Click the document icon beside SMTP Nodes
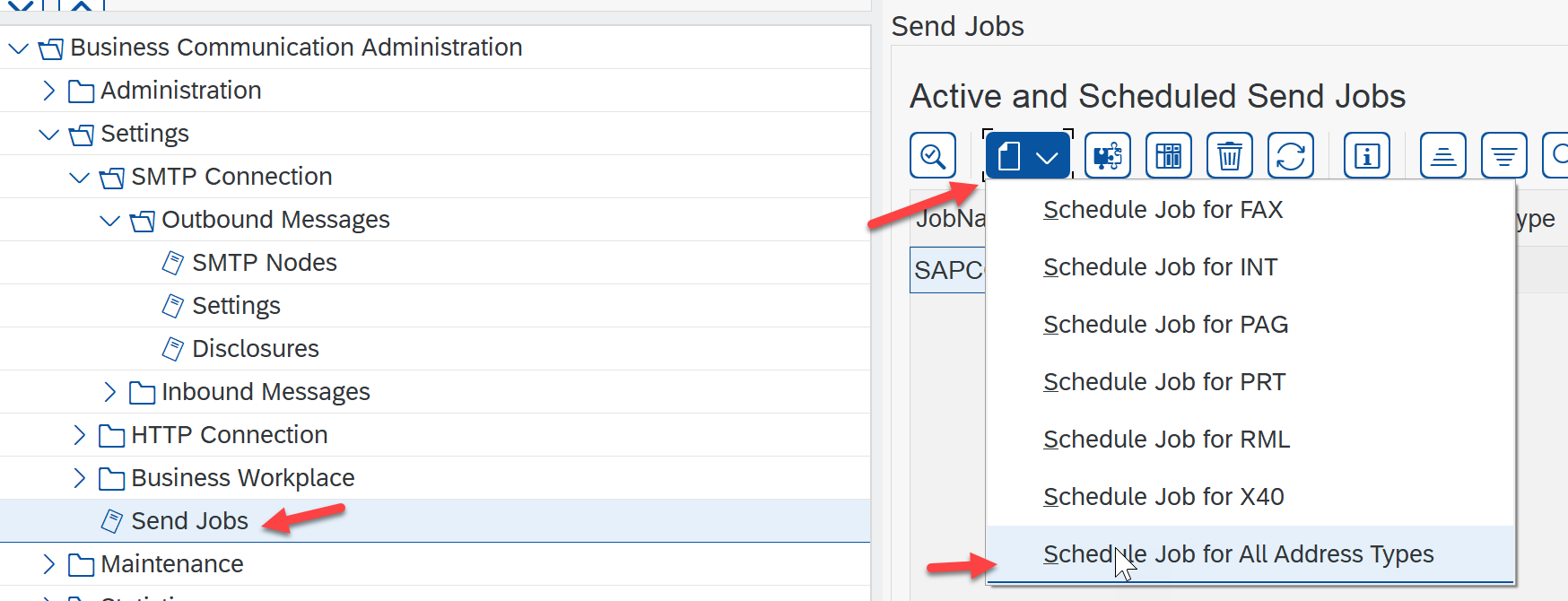This screenshot has height=601, width=1568. coord(172,263)
